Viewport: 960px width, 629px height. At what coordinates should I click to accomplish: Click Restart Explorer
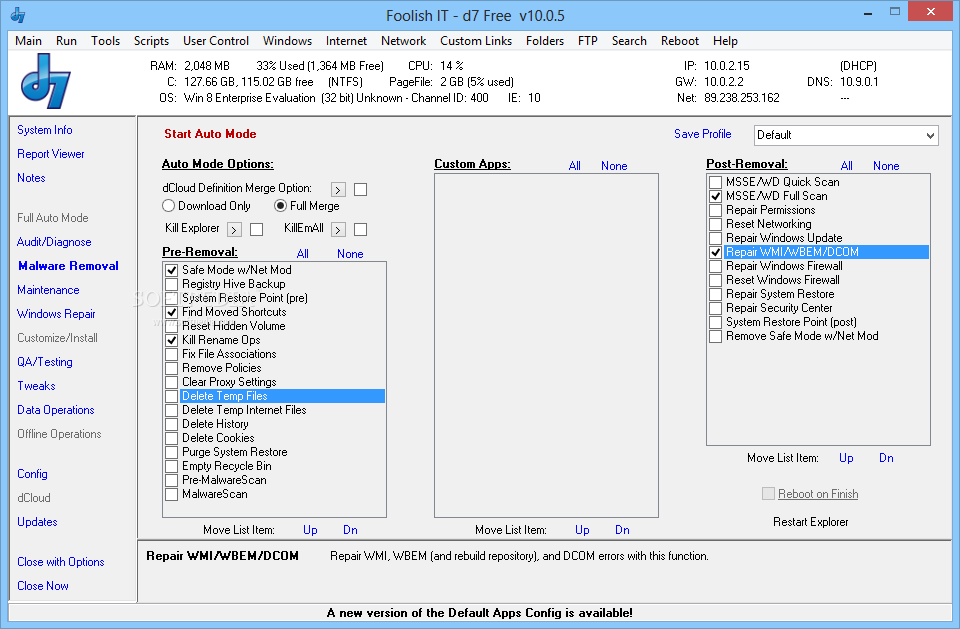[811, 522]
